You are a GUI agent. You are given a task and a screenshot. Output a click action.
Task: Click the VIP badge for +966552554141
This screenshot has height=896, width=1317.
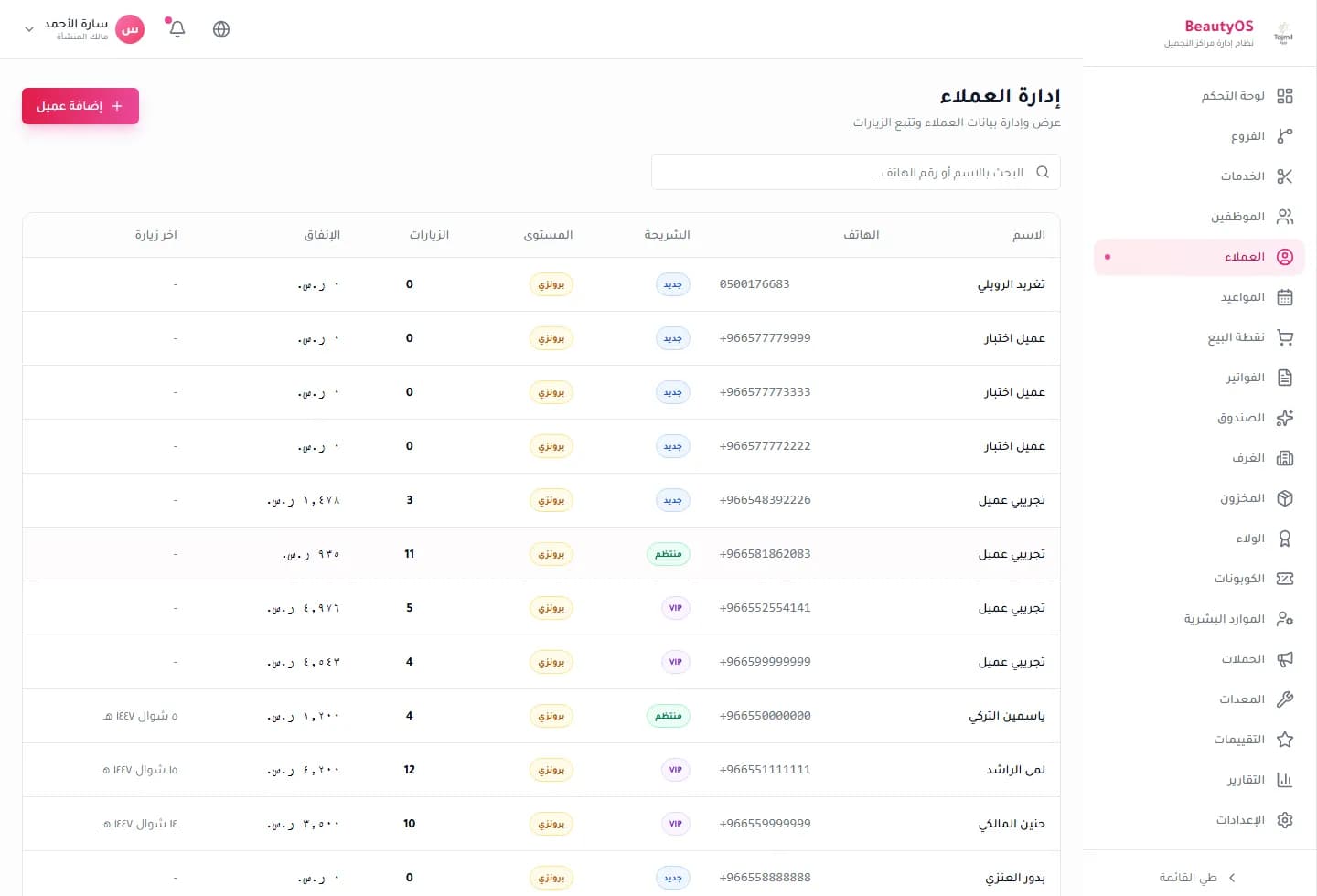tap(675, 608)
